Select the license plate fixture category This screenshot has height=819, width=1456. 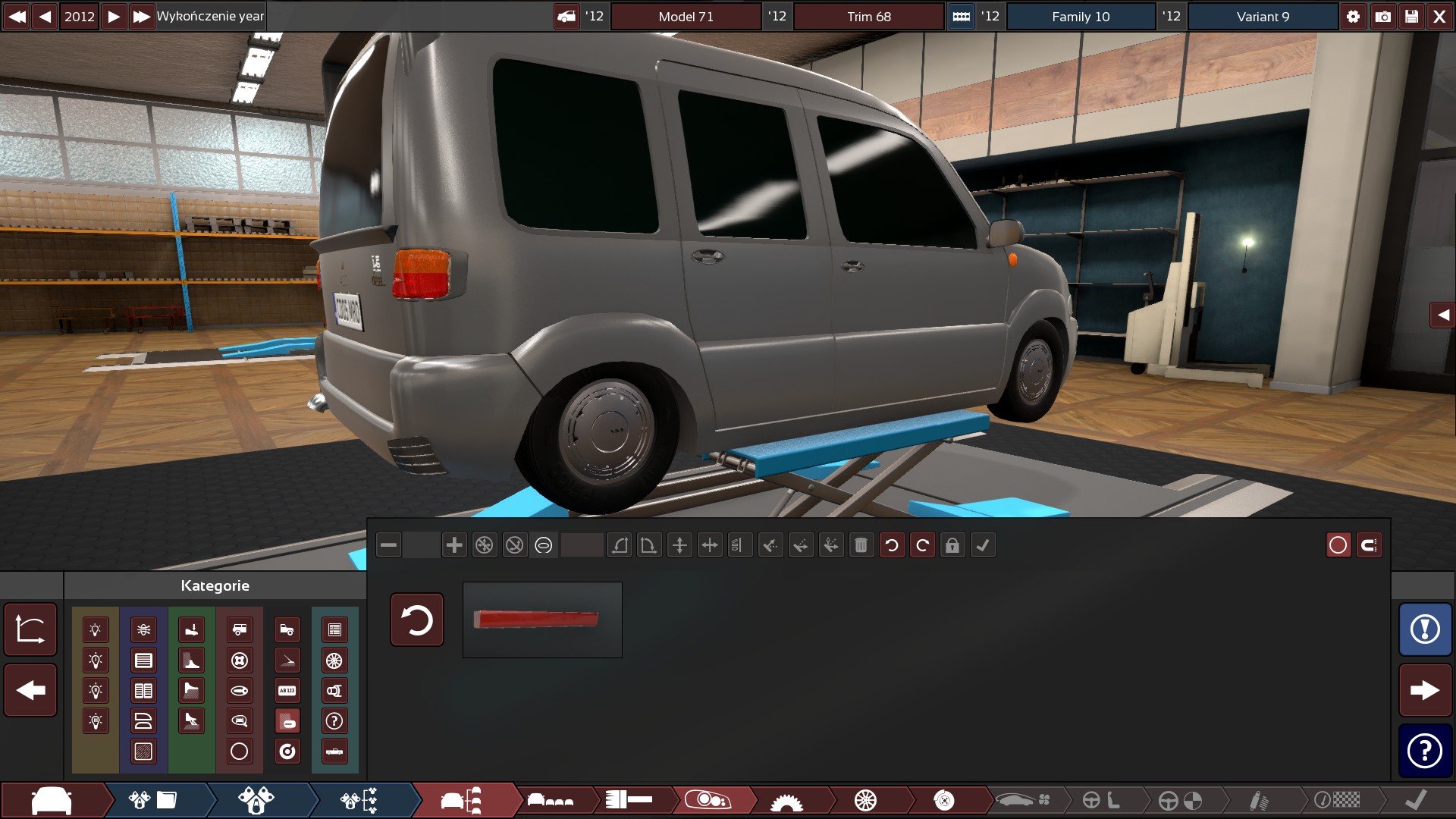pos(287,691)
